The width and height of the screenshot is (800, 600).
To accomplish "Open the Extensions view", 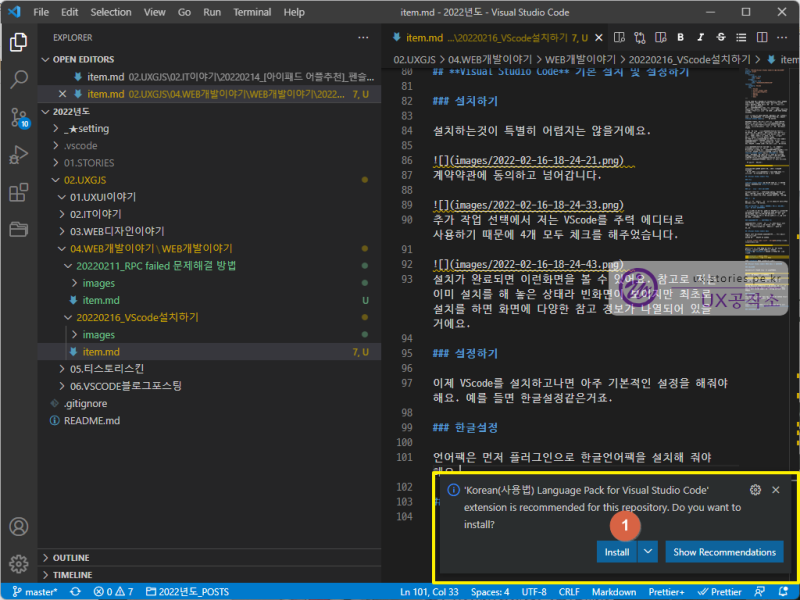I will pos(18,192).
